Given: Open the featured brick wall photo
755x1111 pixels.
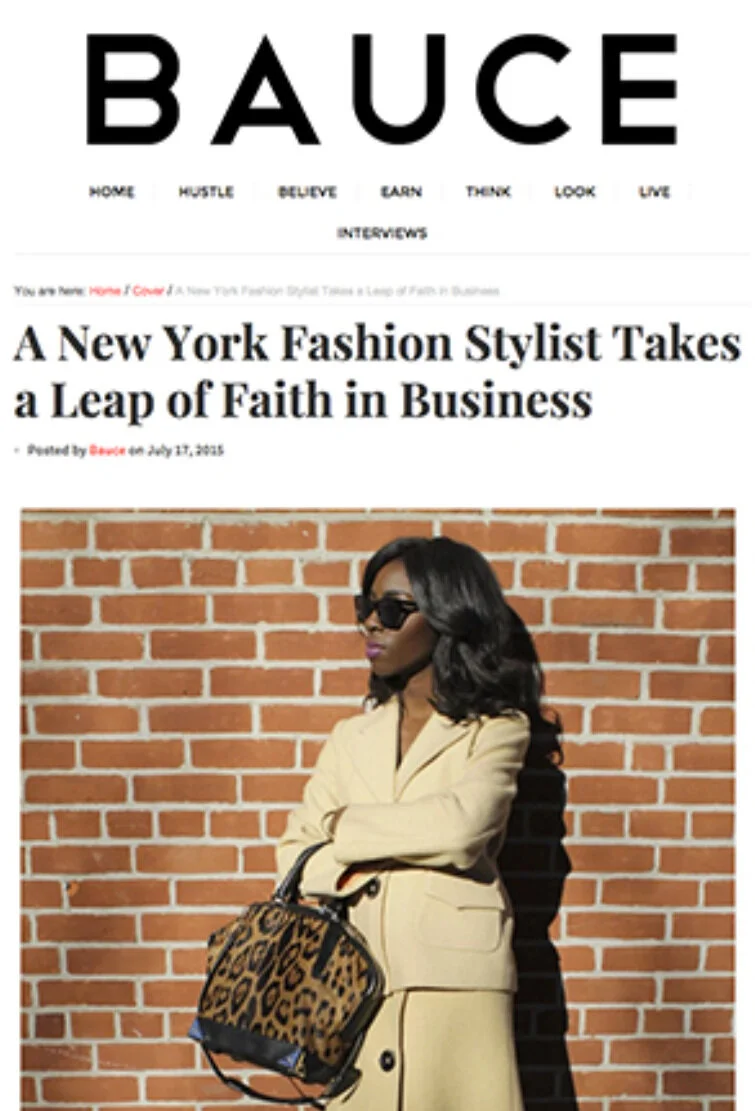Looking at the screenshot, I should coord(378,809).
